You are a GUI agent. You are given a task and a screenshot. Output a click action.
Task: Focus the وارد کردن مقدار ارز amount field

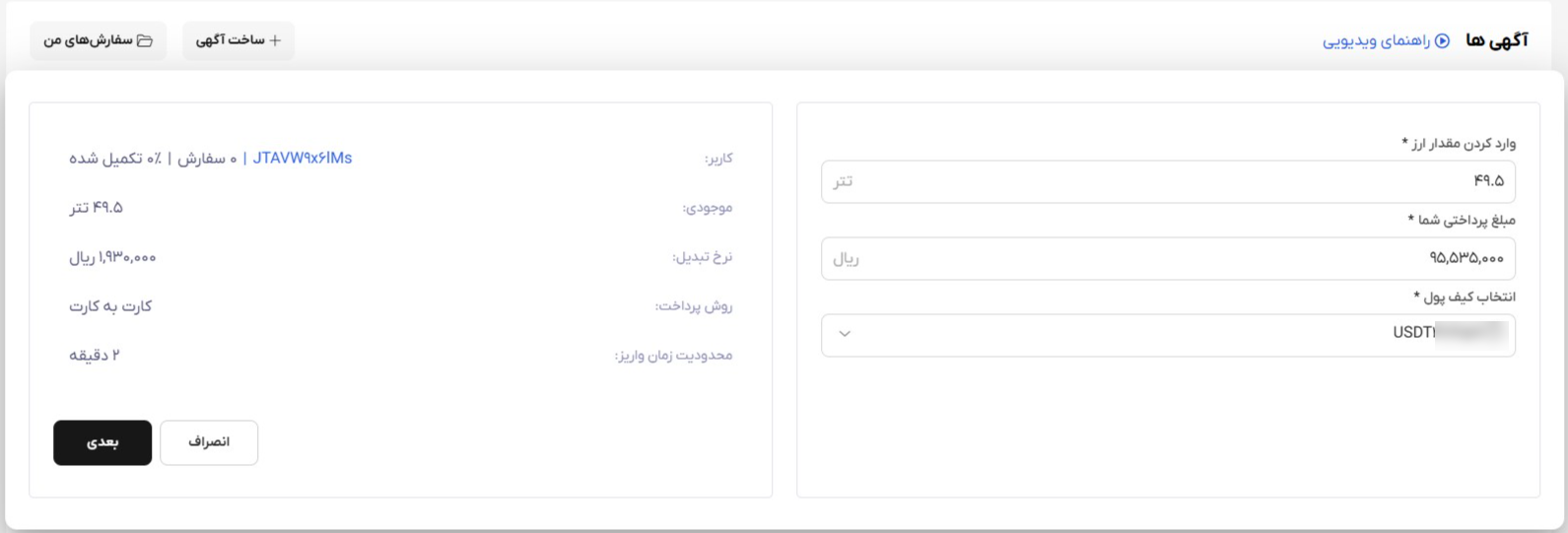click(x=1168, y=181)
